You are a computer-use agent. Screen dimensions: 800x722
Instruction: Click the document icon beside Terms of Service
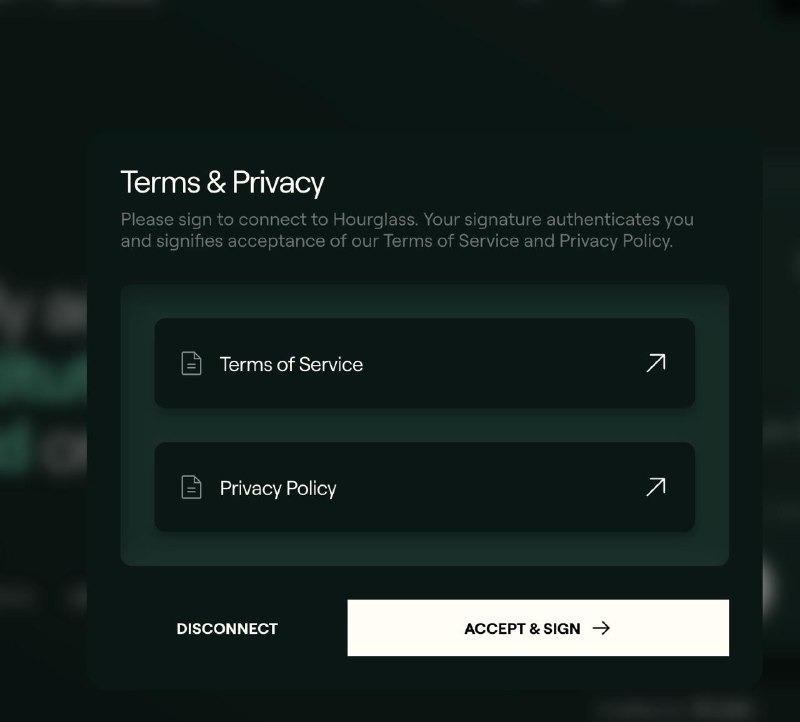pyautogui.click(x=191, y=364)
